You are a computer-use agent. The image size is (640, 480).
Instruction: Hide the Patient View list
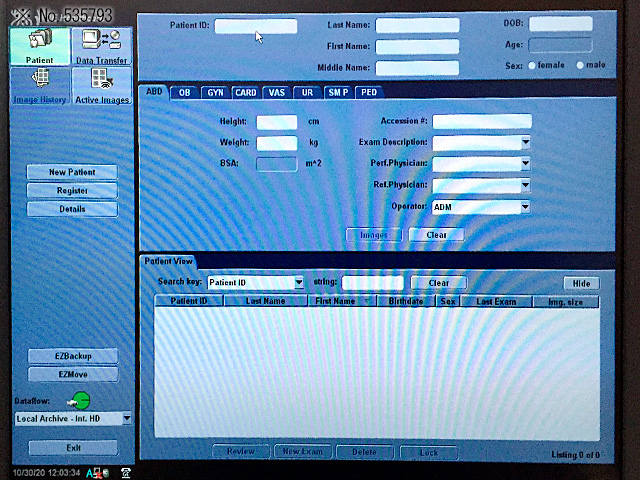pos(581,284)
